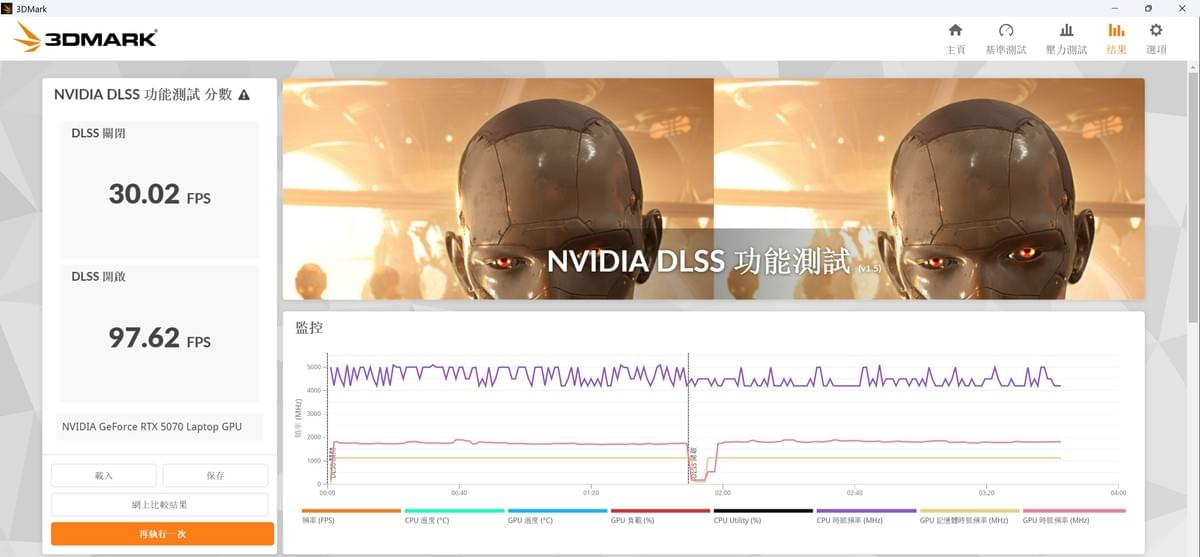Click the 02:00 mark on chart time axis
This screenshot has width=1200, height=557.
click(x=722, y=492)
